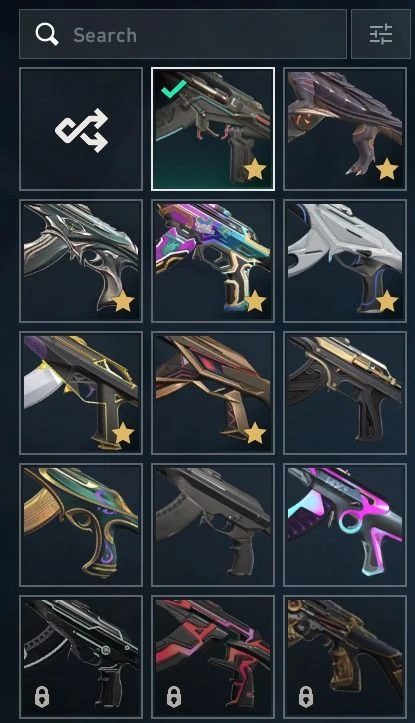Click the lock icon on the gold-ornate skin
Image resolution: width=415 pixels, height=723 pixels.
[x=306, y=696]
